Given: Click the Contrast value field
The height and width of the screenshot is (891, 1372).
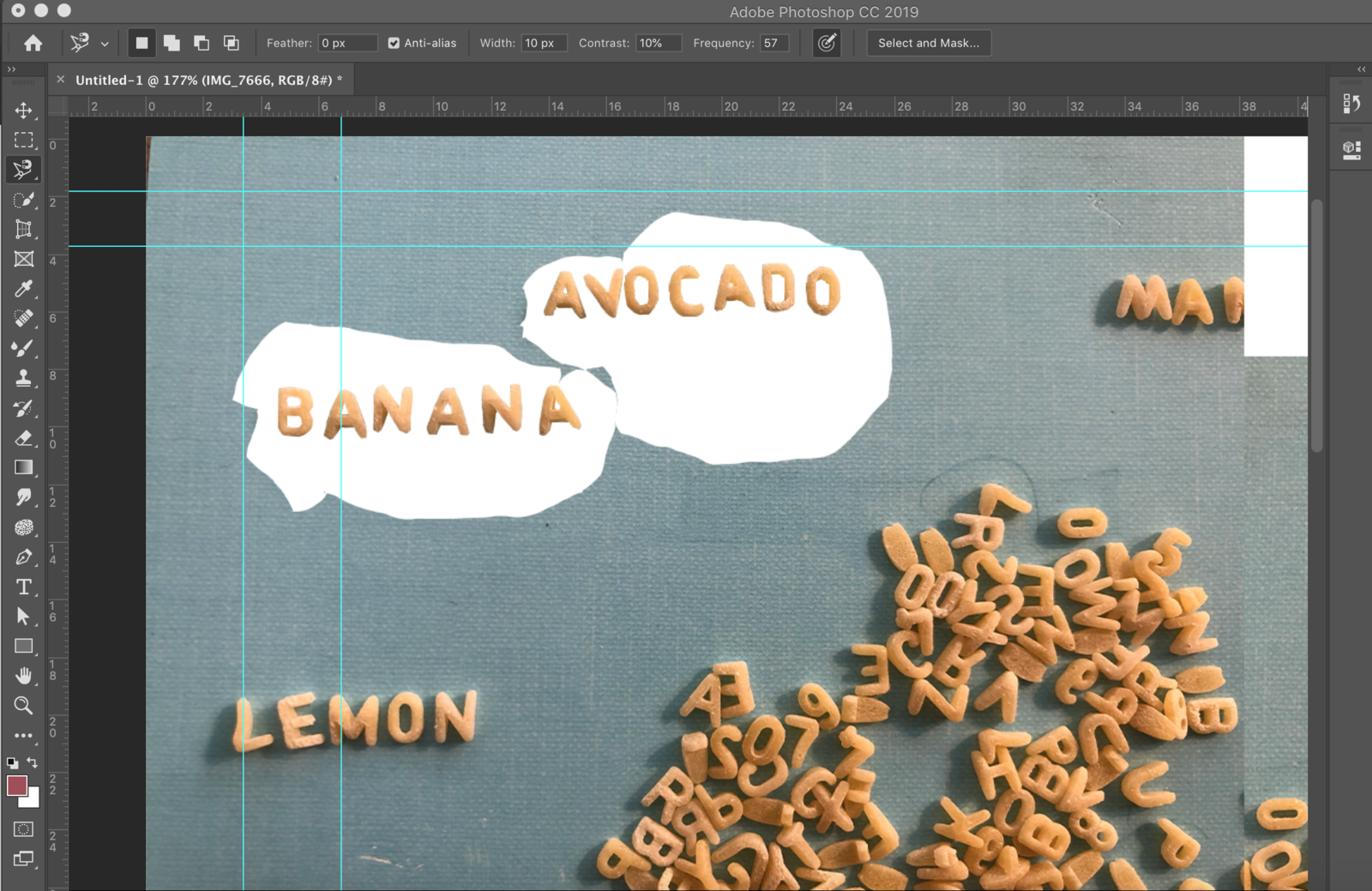Looking at the screenshot, I should [x=659, y=43].
